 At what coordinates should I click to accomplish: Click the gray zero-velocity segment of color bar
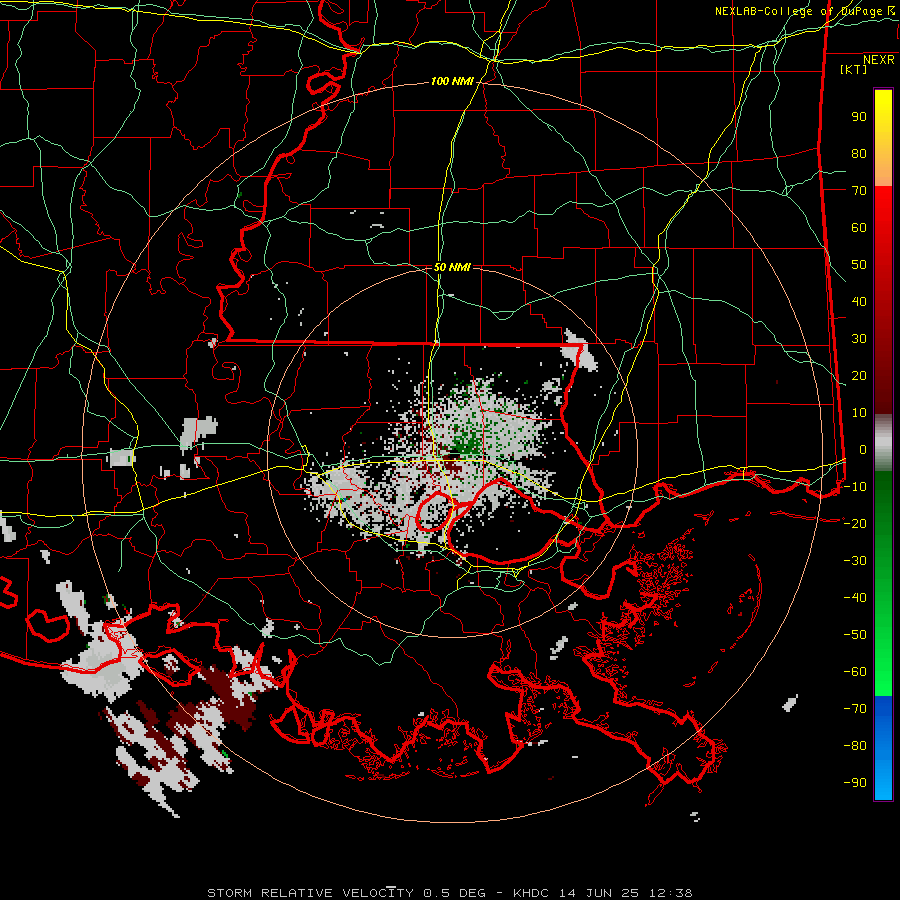(x=883, y=443)
